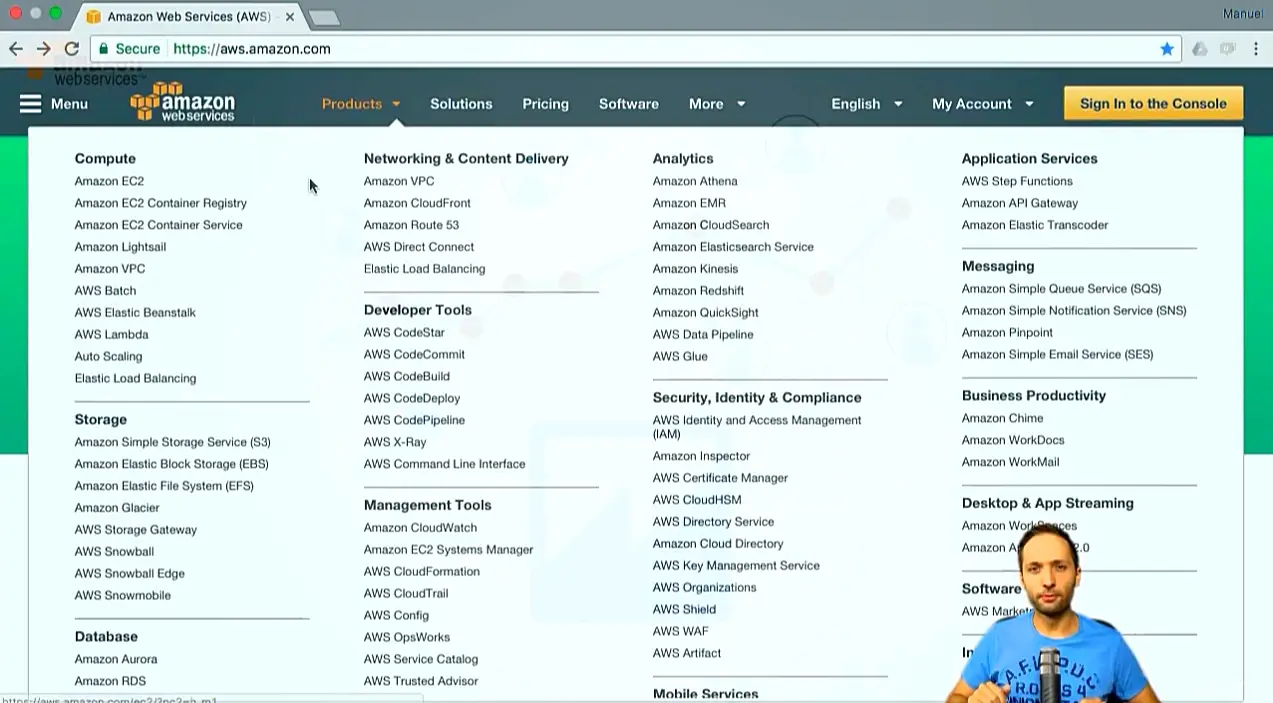
Task: Open AWS Batch under Compute
Action: (x=105, y=291)
